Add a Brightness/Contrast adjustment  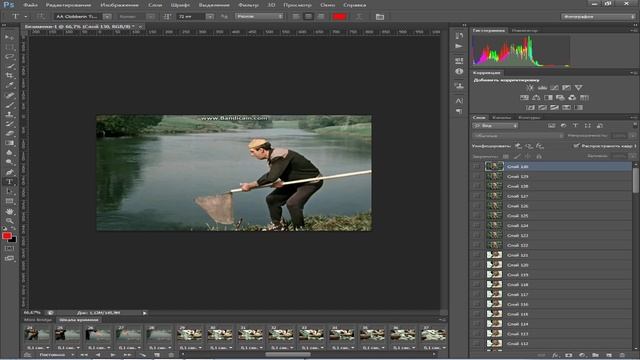click(x=530, y=88)
